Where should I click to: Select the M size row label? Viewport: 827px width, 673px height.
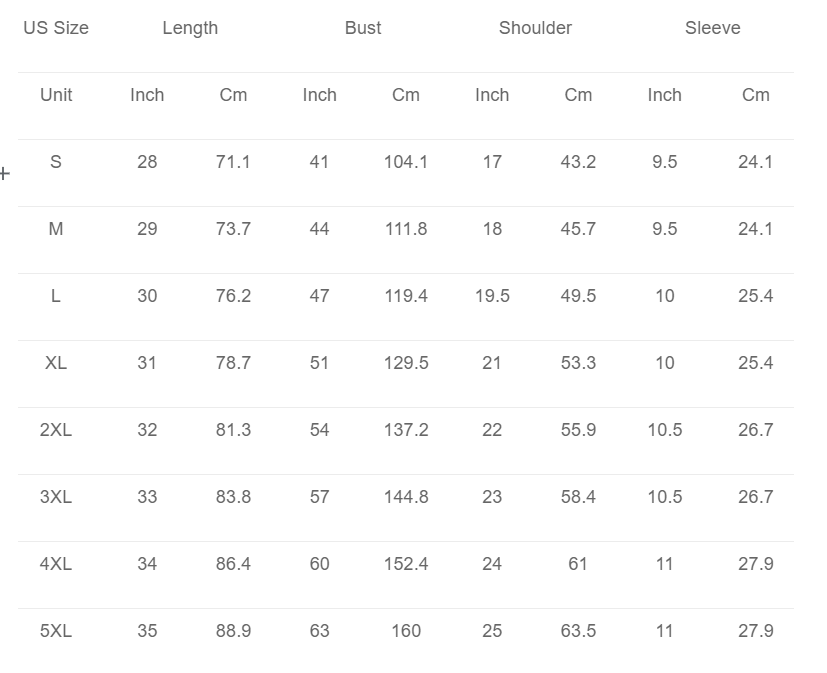(x=56, y=229)
